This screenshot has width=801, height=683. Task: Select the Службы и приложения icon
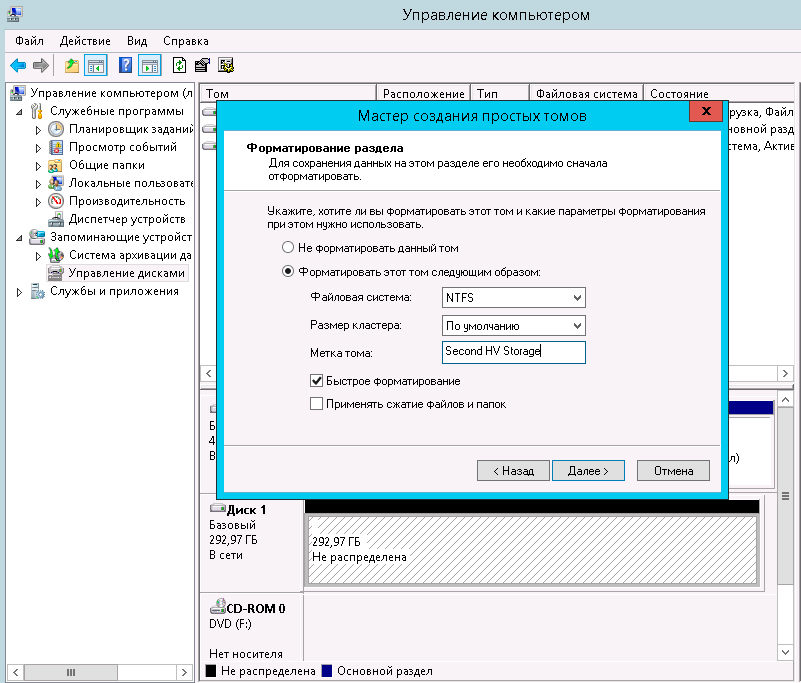click(x=37, y=291)
